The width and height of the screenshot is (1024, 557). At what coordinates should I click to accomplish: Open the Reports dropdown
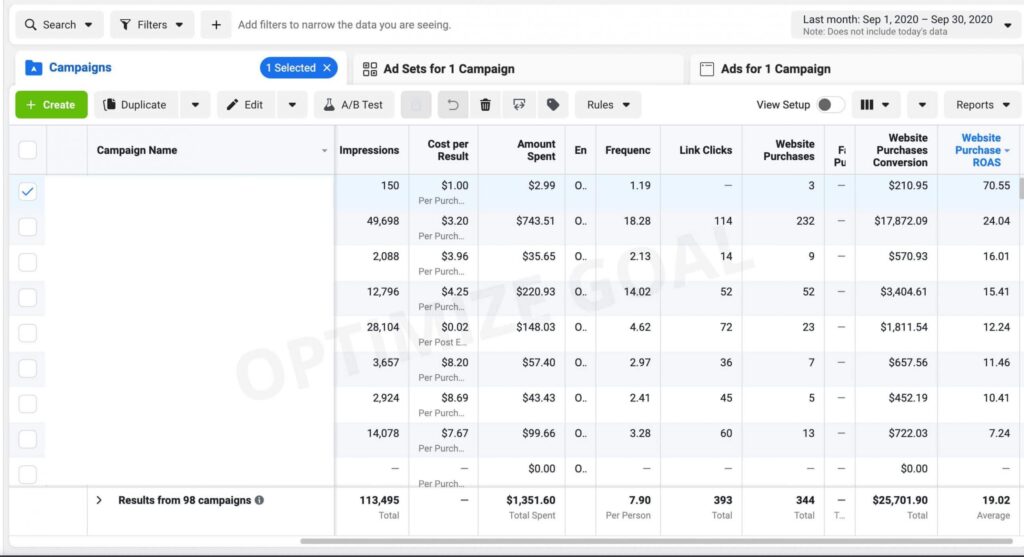[982, 104]
